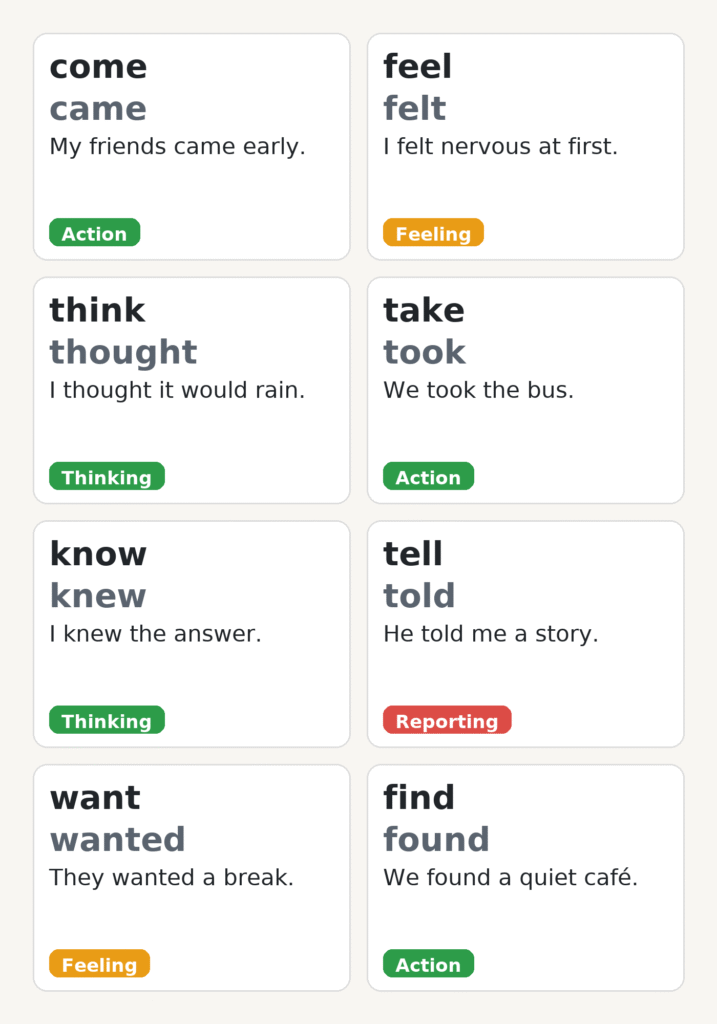Select the orange Feeling tag under feel
This screenshot has height=1024, width=717.
(433, 233)
